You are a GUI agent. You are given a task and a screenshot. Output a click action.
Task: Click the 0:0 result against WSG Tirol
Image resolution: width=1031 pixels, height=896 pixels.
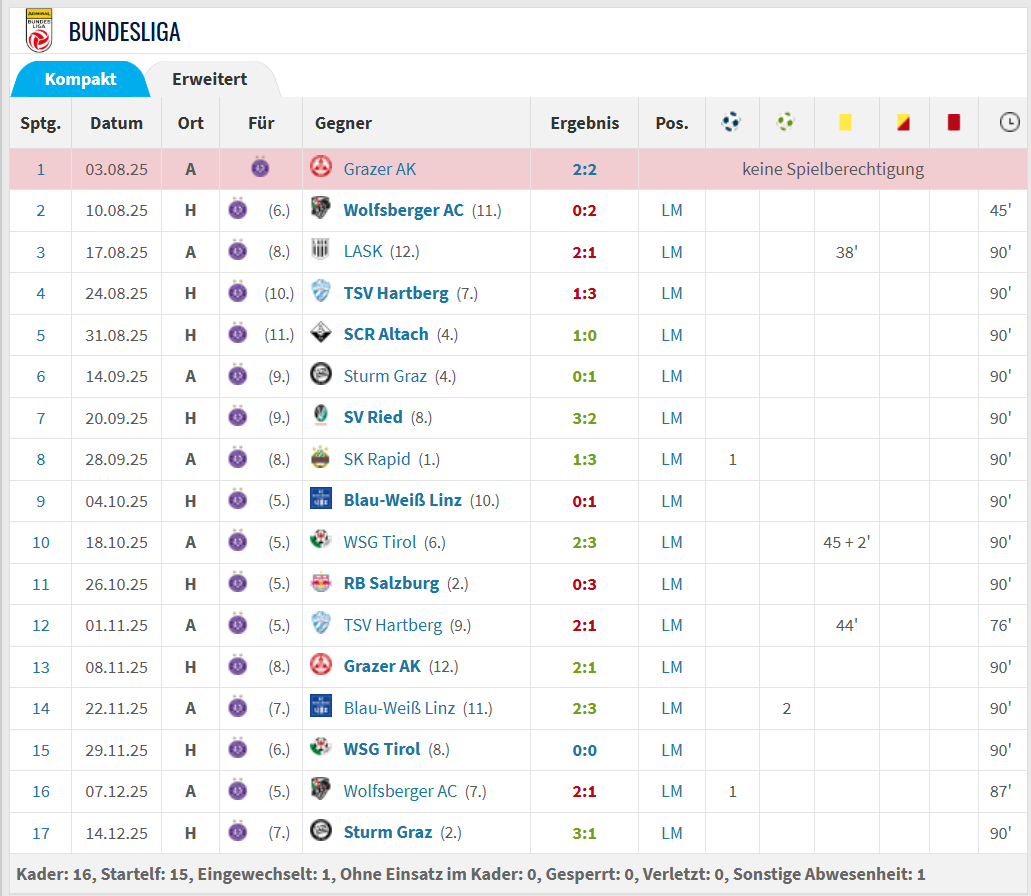click(584, 749)
